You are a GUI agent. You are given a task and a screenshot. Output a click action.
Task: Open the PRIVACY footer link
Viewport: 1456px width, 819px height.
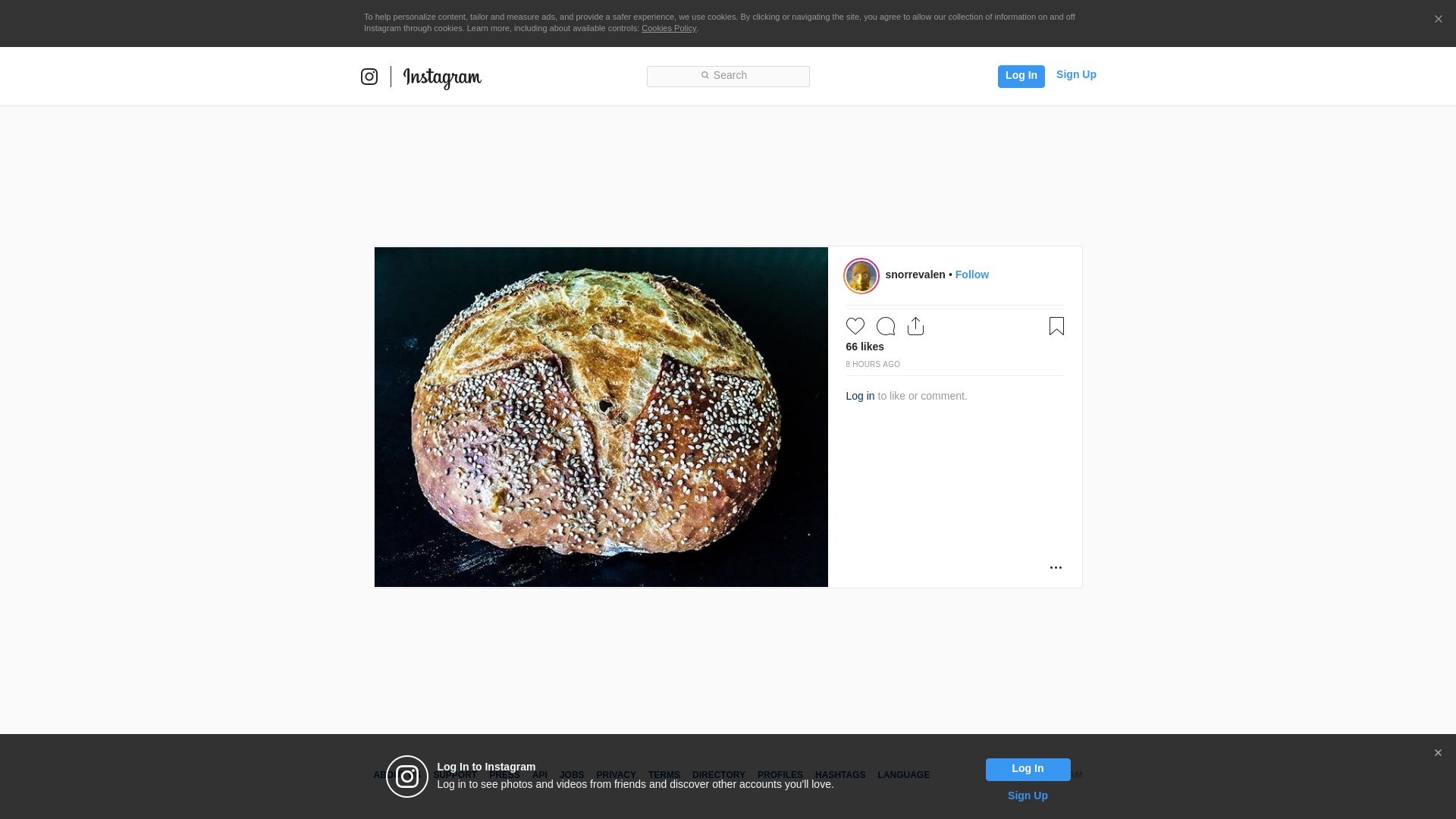[x=616, y=775]
